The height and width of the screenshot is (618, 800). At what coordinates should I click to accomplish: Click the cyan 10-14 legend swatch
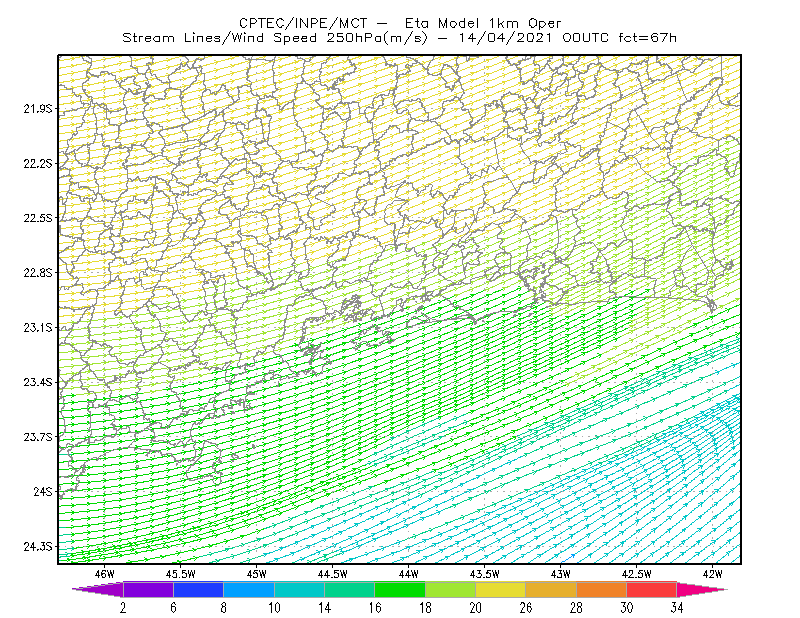299,589
